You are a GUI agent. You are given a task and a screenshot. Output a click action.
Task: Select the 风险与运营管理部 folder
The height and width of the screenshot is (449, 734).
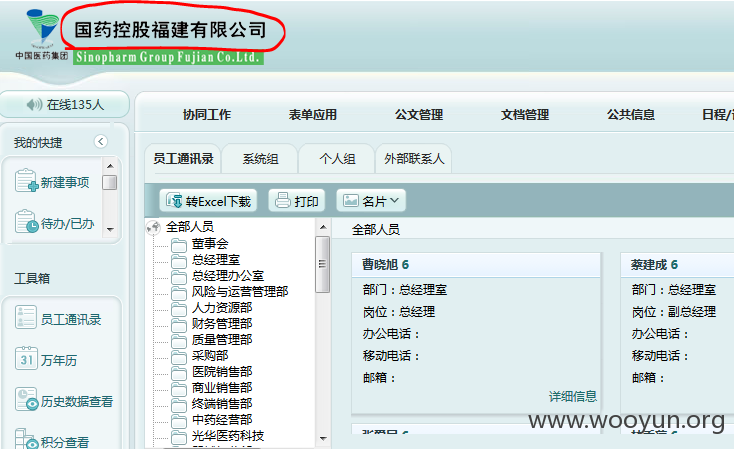240,292
